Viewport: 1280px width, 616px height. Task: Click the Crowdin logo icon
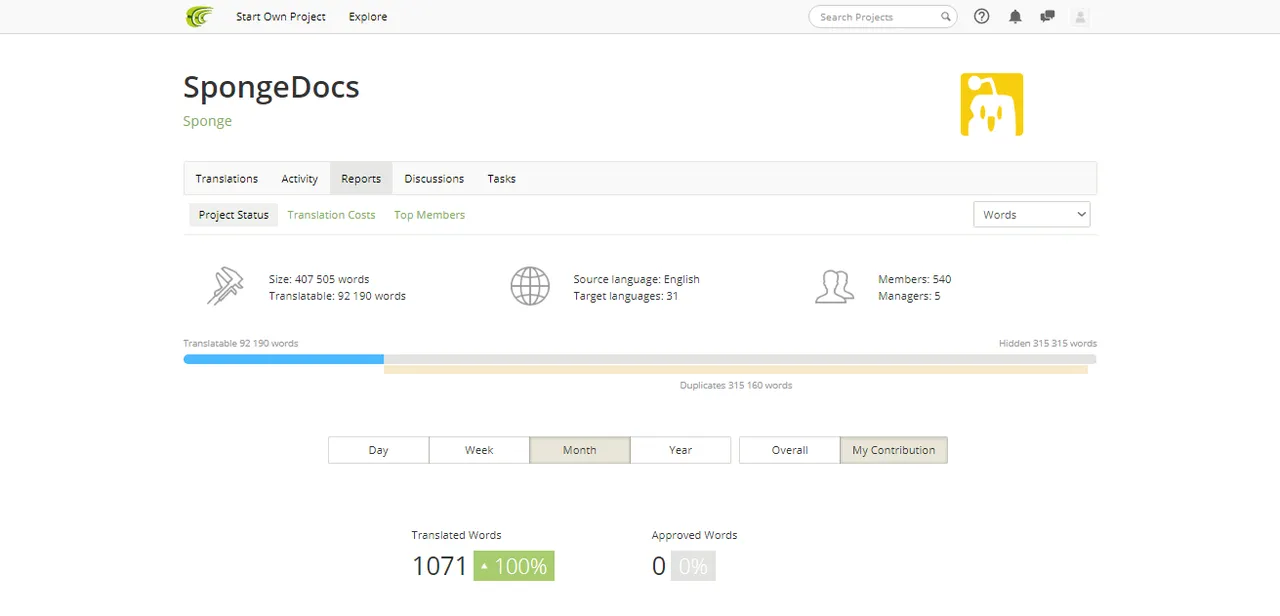pos(199,17)
